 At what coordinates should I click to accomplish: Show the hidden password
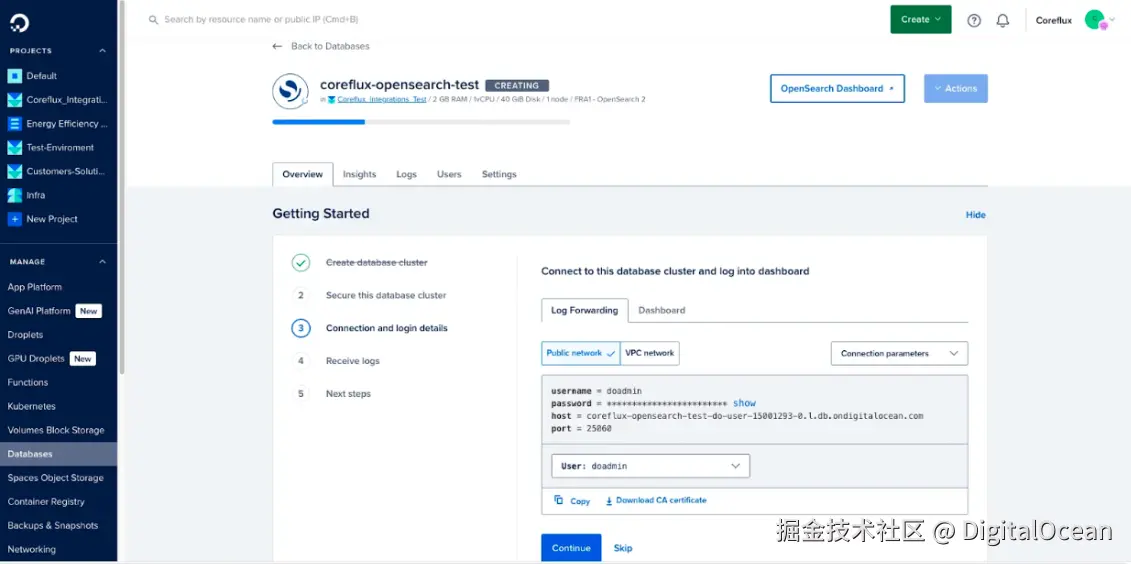tap(744, 403)
